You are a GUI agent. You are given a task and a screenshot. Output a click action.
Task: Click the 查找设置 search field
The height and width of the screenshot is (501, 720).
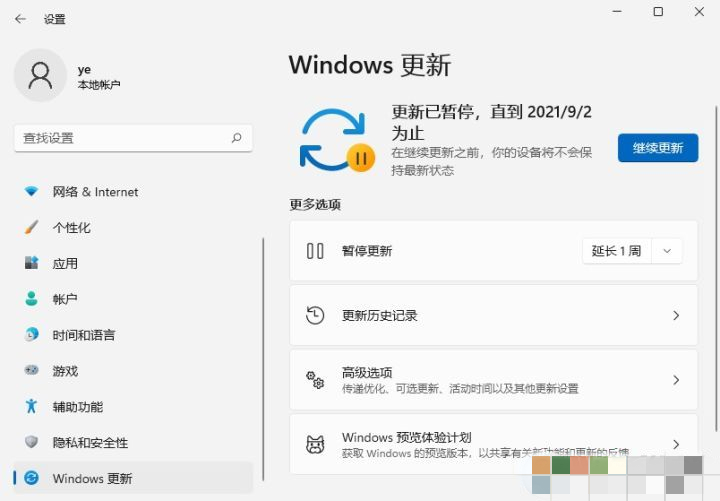[133, 138]
